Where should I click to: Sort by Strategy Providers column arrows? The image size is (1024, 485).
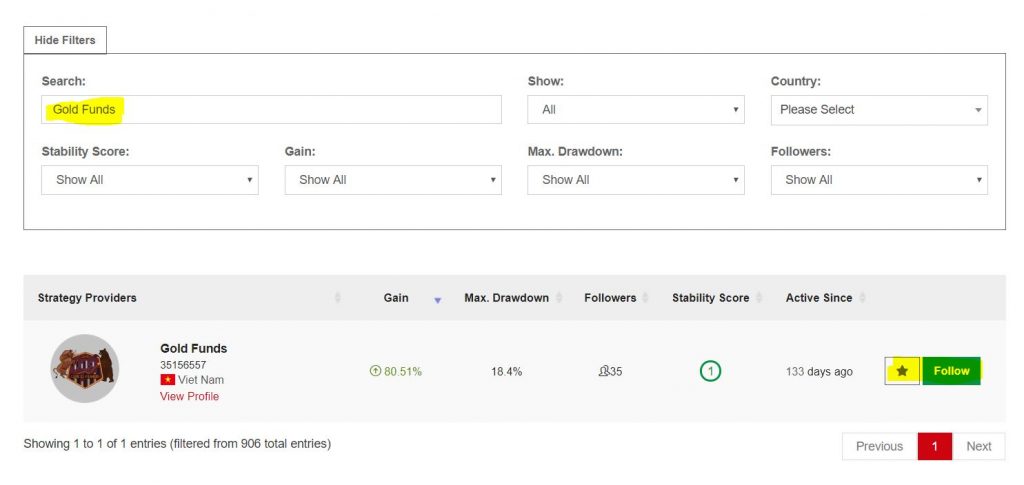point(337,298)
